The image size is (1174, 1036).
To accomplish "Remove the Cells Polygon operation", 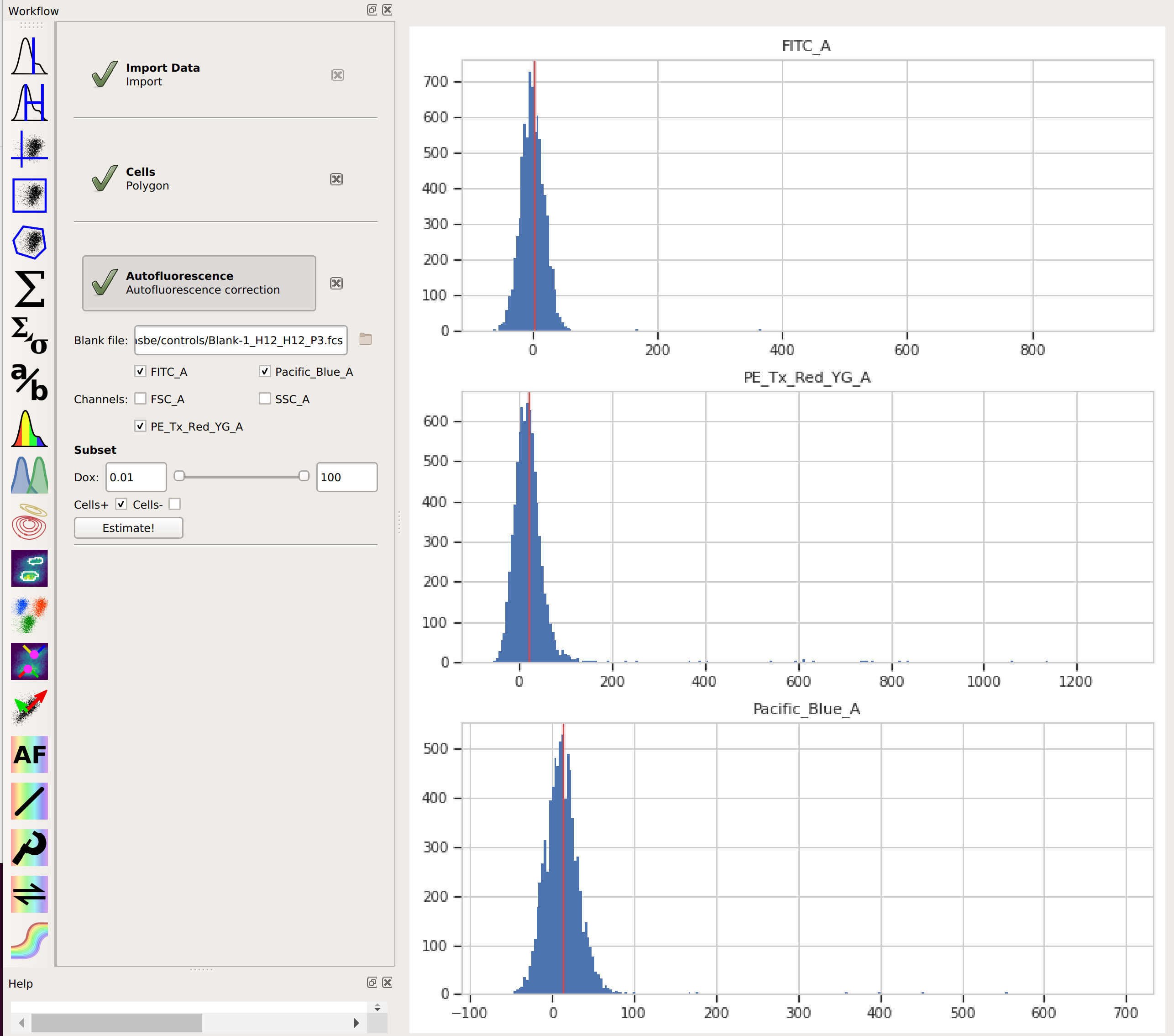I will click(x=336, y=179).
